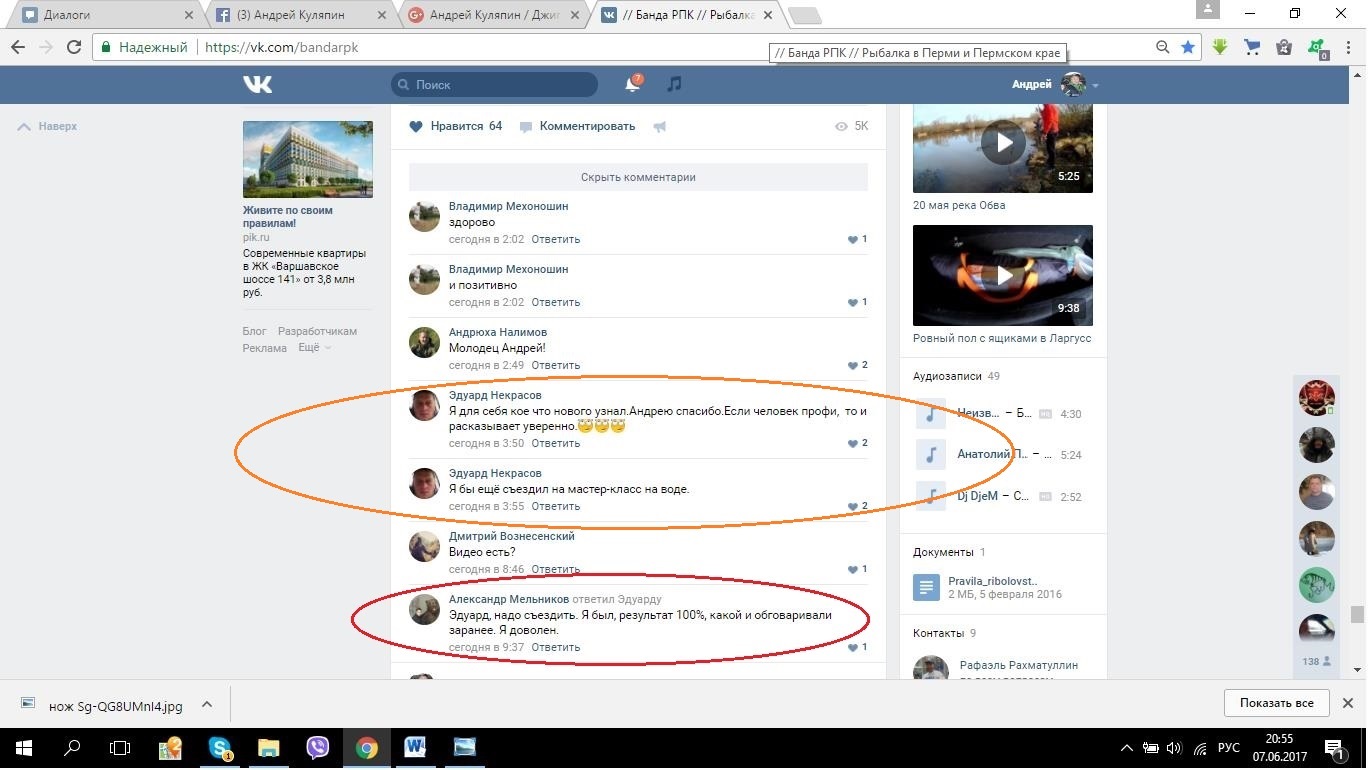
Task: Switch to Google+ Андрей Куляпин tab
Action: click(x=492, y=15)
